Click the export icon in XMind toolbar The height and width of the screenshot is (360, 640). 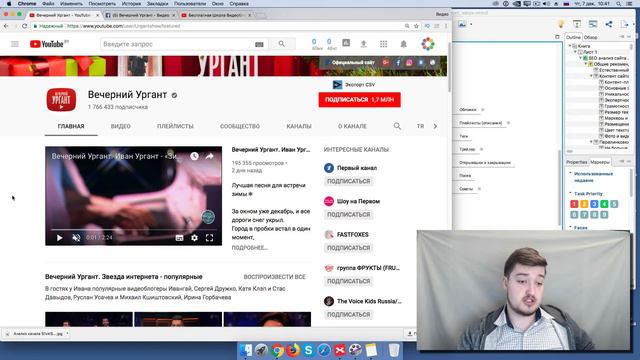pos(624,24)
